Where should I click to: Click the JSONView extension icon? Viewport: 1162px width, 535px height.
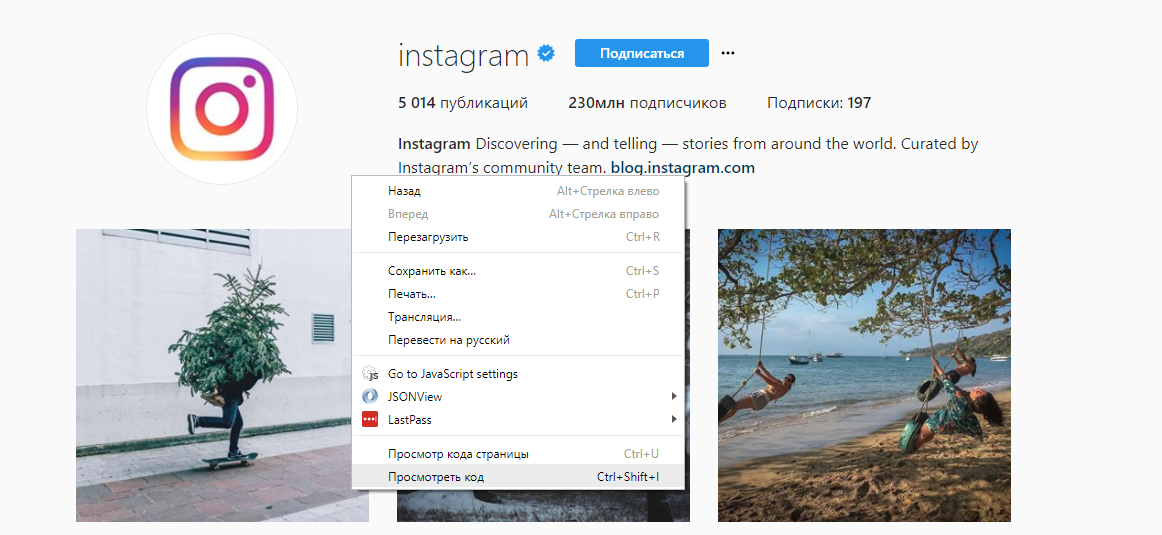click(370, 396)
